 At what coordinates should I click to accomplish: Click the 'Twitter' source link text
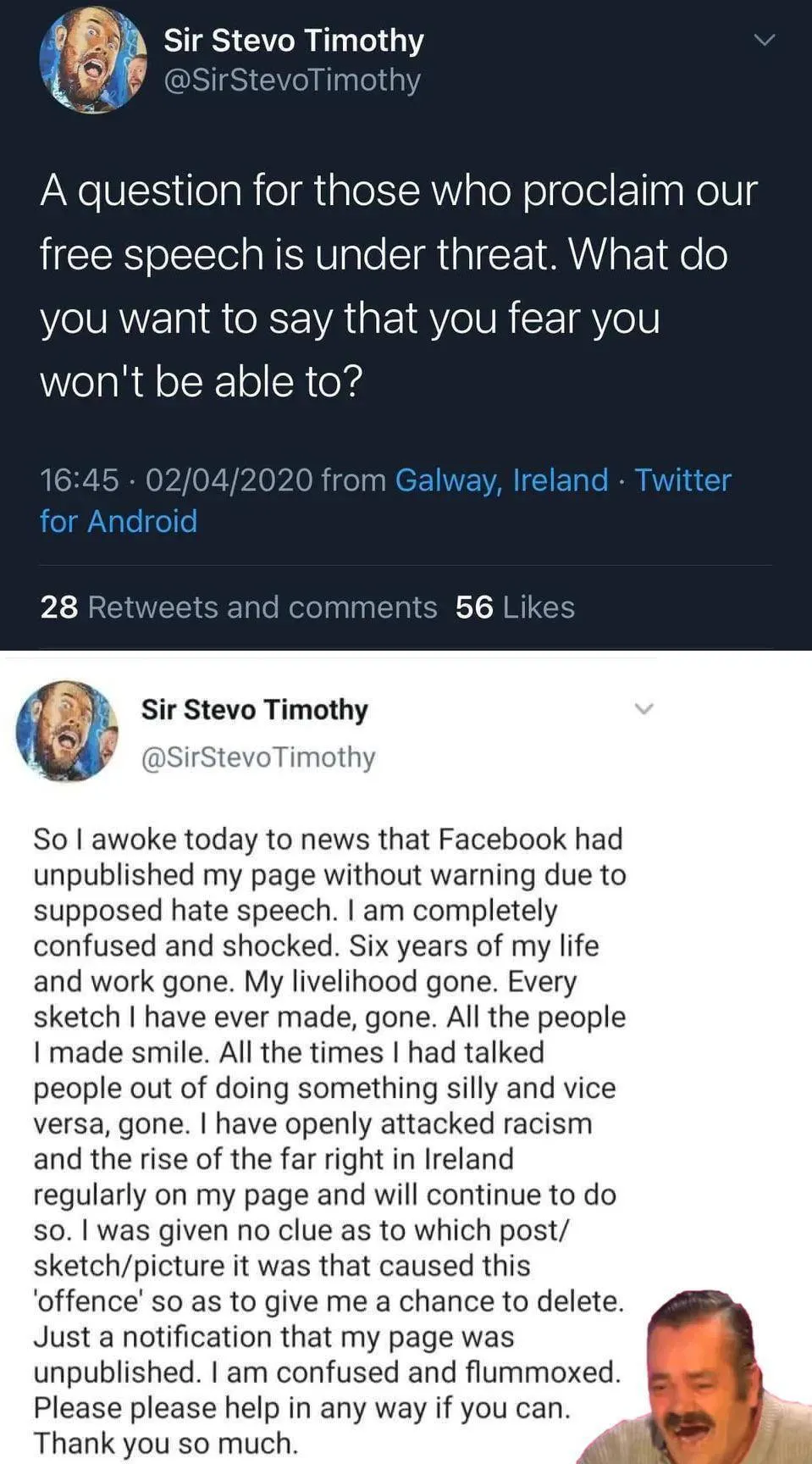click(682, 480)
